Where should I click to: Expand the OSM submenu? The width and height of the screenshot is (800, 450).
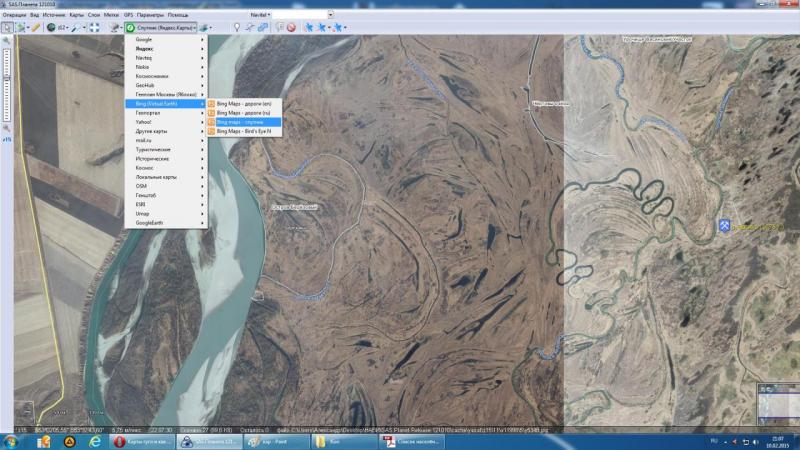point(166,186)
